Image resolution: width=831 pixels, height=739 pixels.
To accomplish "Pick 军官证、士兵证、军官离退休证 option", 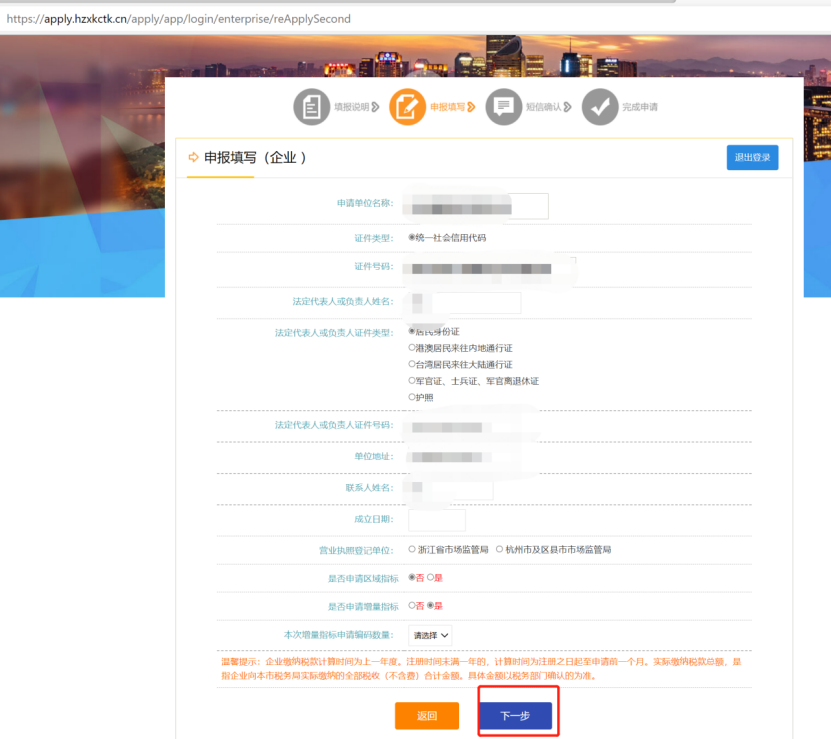I will [412, 381].
